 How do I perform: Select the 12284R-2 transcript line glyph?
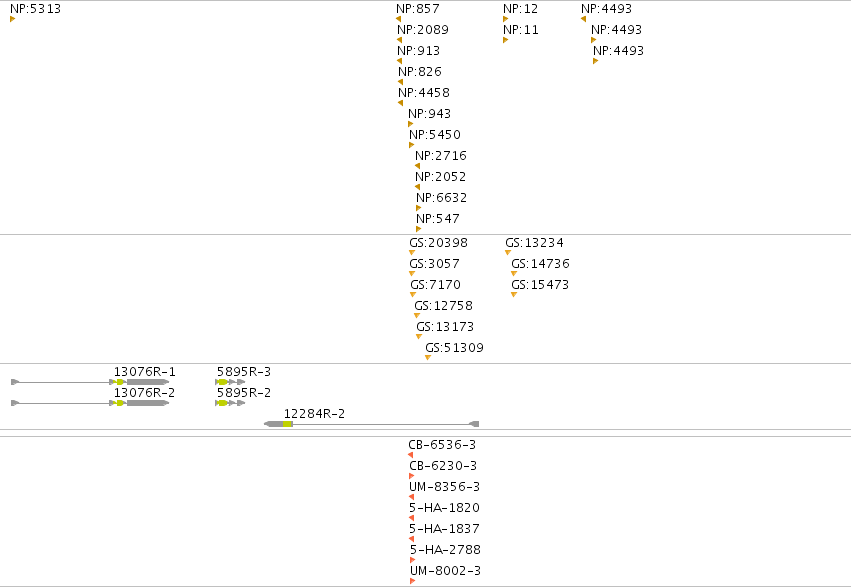[x=371, y=424]
